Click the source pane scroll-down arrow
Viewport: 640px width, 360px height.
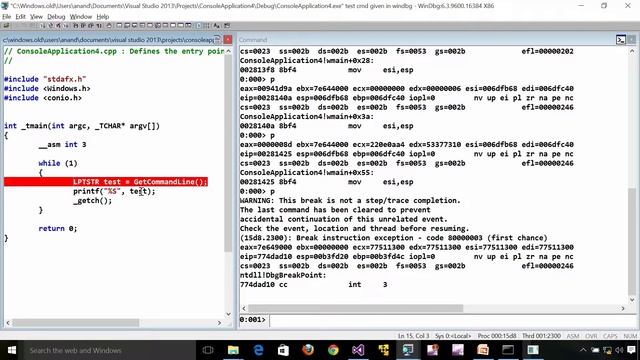[228, 314]
